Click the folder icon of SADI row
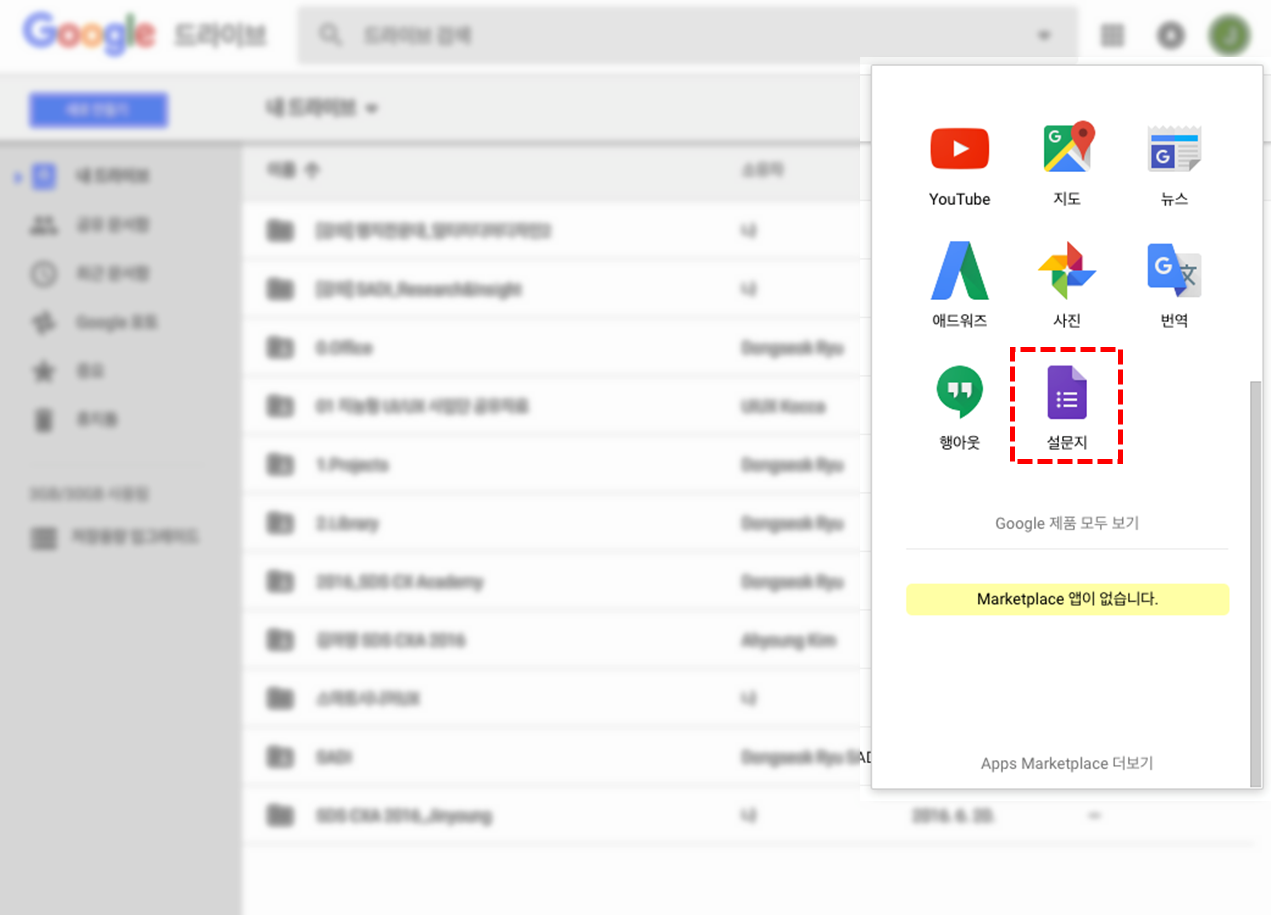Image resolution: width=1271 pixels, height=915 pixels. pyautogui.click(x=280, y=757)
